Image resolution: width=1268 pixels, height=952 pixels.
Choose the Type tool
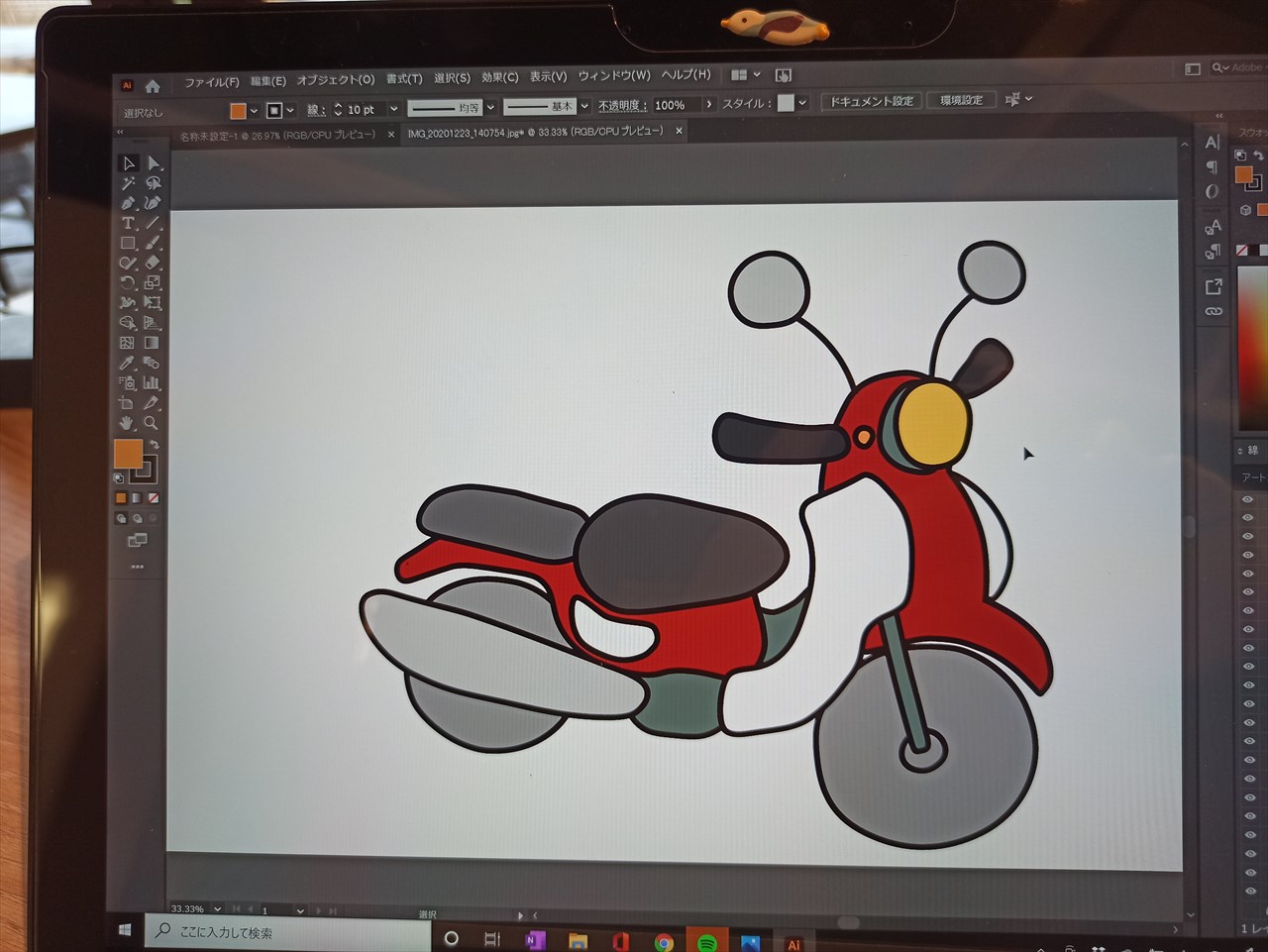pos(128,223)
